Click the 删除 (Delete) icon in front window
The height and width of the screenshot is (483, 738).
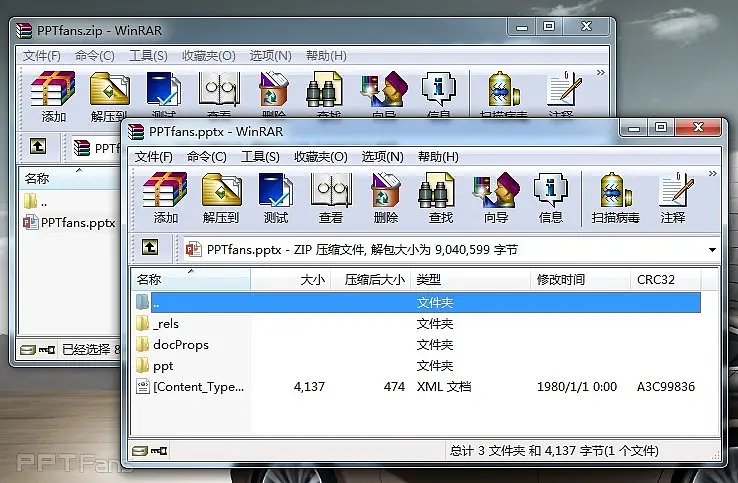coord(385,196)
